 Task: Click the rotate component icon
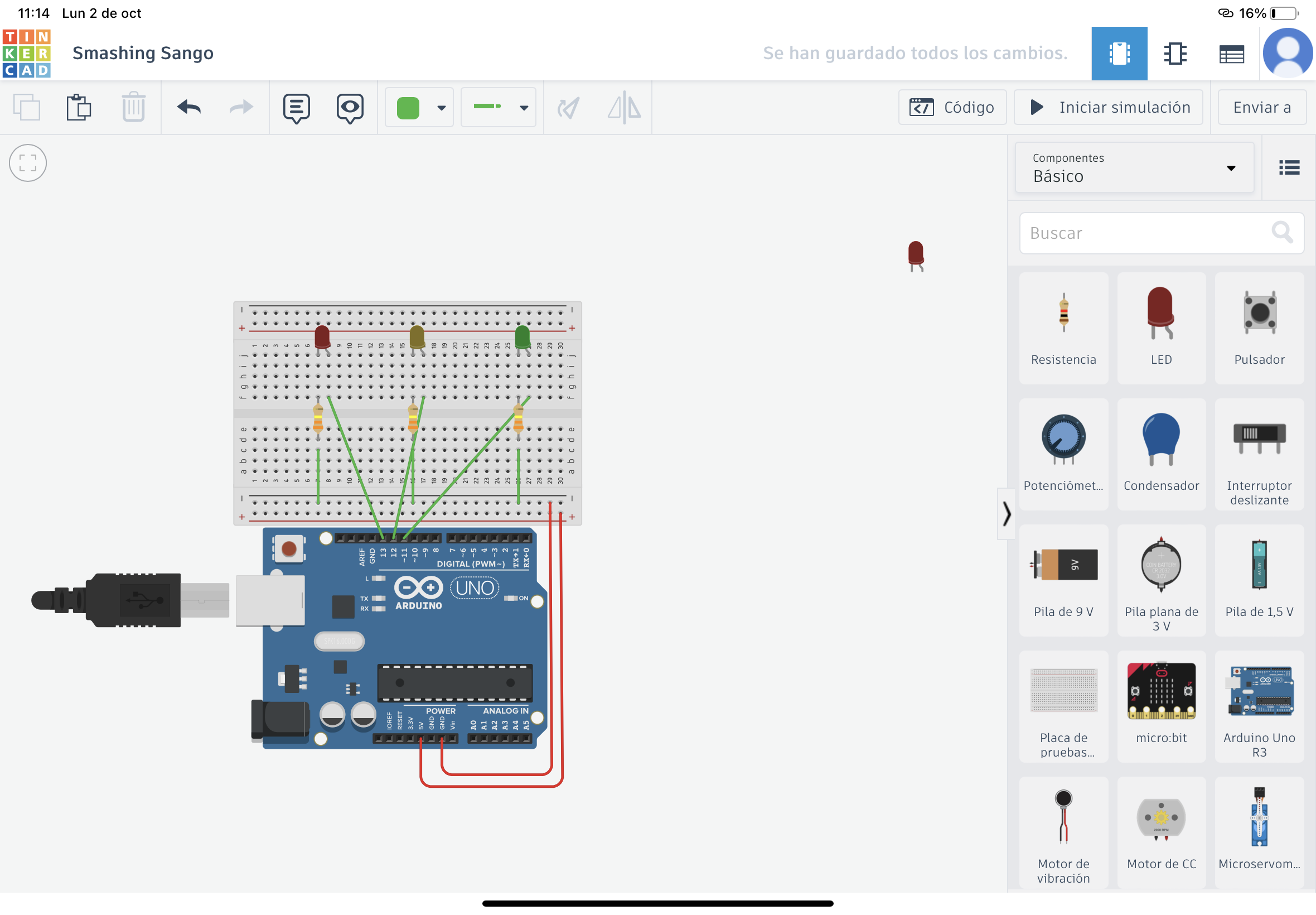[x=568, y=107]
